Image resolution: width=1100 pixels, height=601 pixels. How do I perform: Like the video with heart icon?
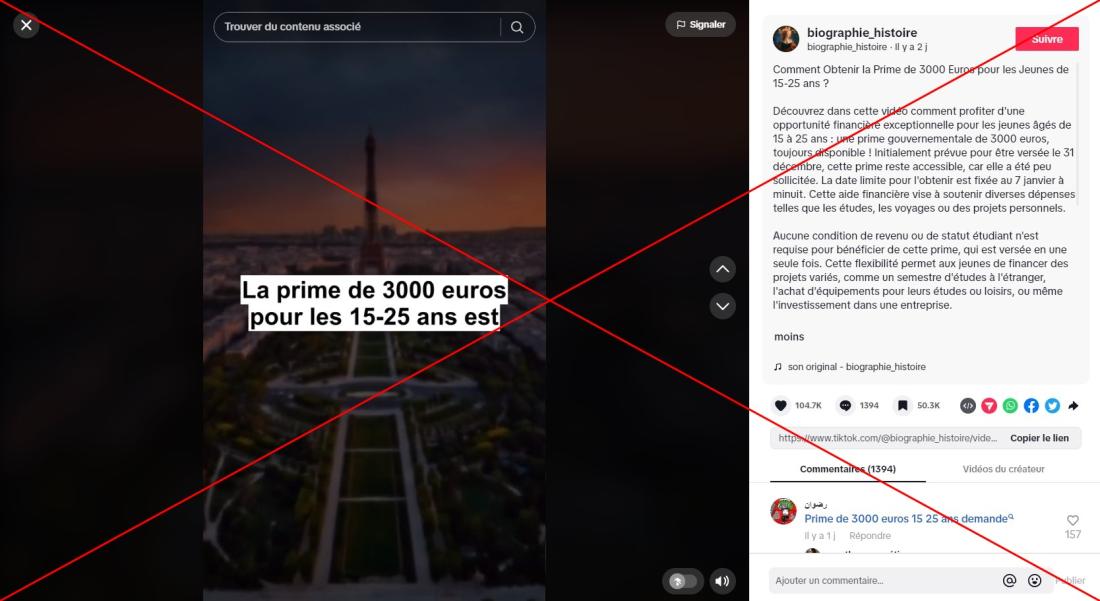pos(781,405)
